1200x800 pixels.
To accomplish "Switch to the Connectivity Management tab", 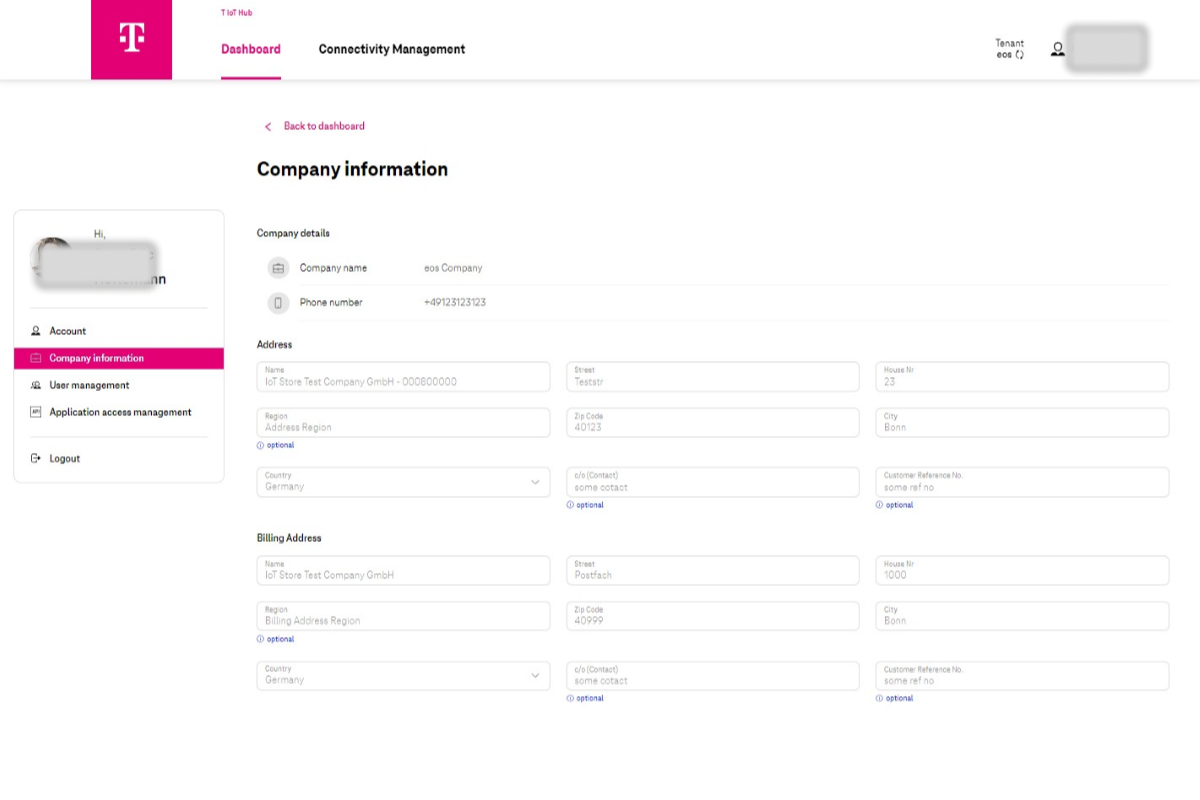I will coord(391,48).
